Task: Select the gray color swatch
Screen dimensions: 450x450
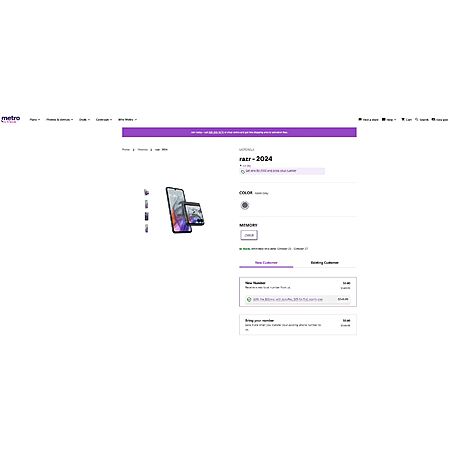Action: pos(245,205)
